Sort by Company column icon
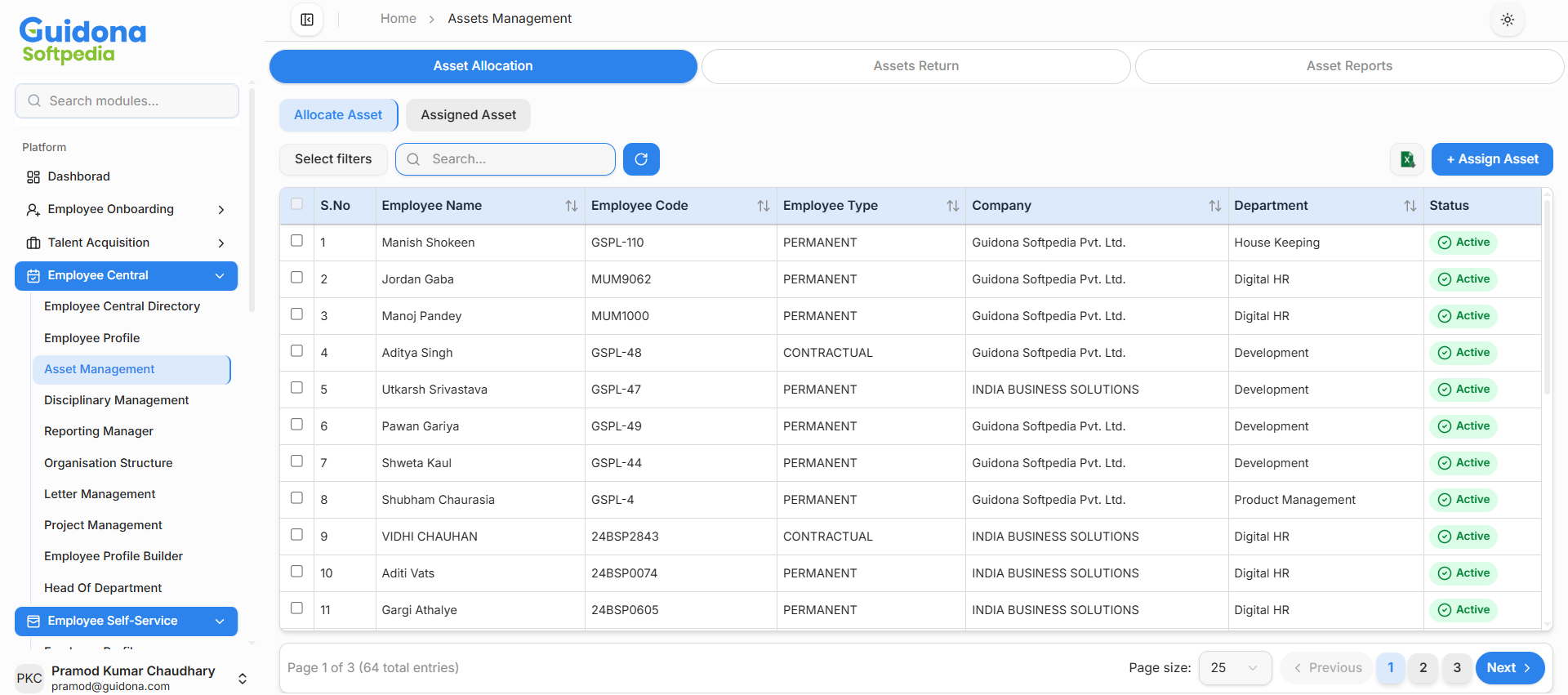Screen dimensions: 1568x695 click(1214, 206)
